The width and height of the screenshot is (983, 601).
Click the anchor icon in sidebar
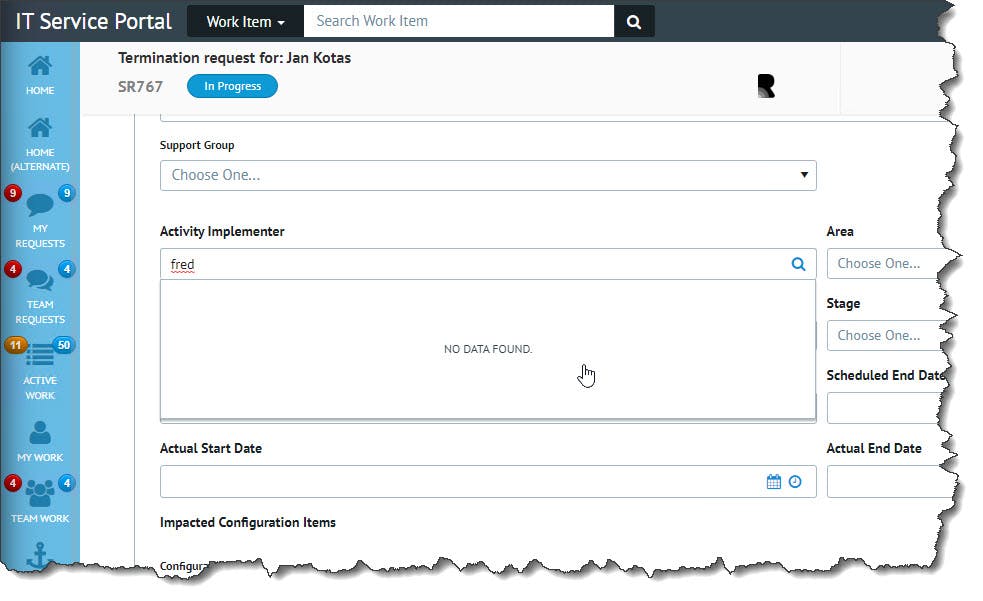point(38,556)
